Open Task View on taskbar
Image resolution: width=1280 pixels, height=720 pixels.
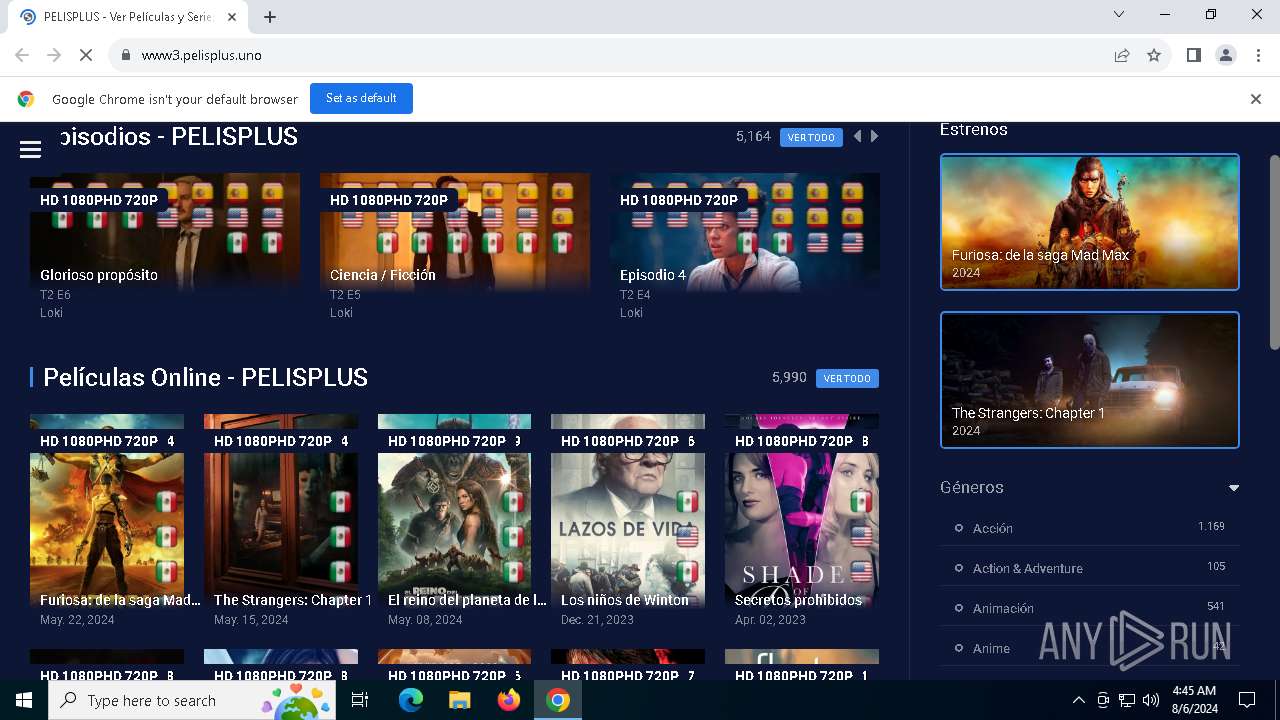pyautogui.click(x=360, y=700)
